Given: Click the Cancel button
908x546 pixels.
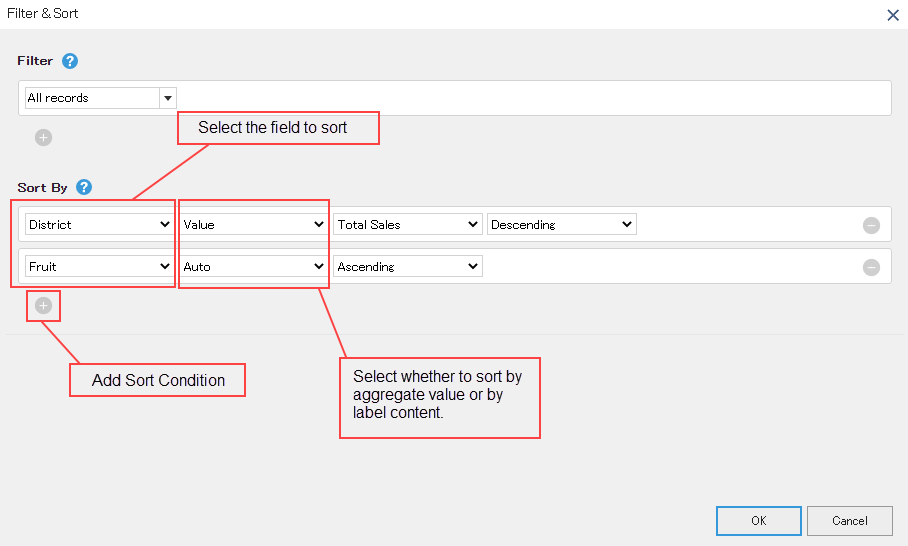Looking at the screenshot, I should click(850, 521).
